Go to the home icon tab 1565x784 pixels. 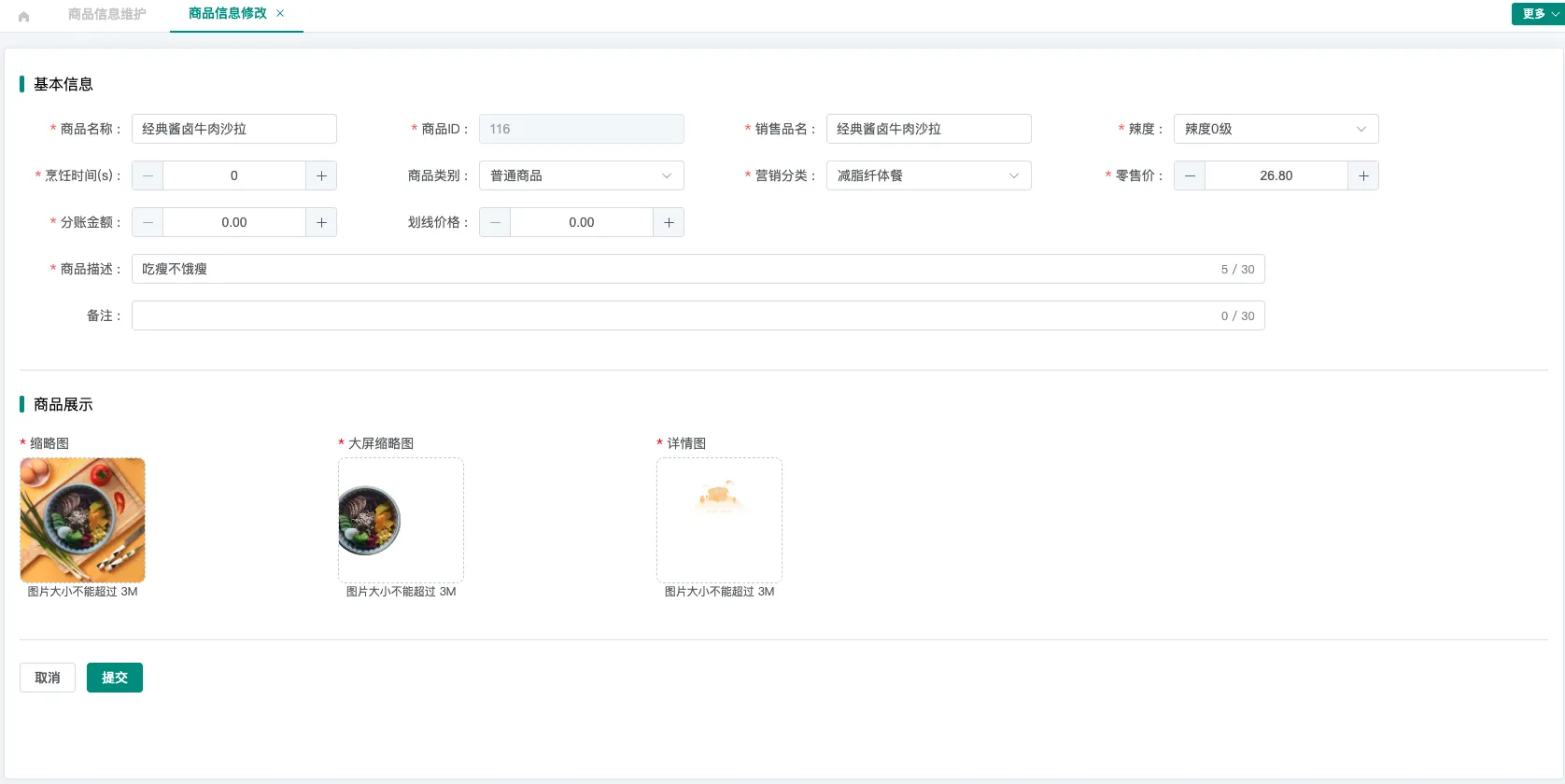(x=24, y=16)
